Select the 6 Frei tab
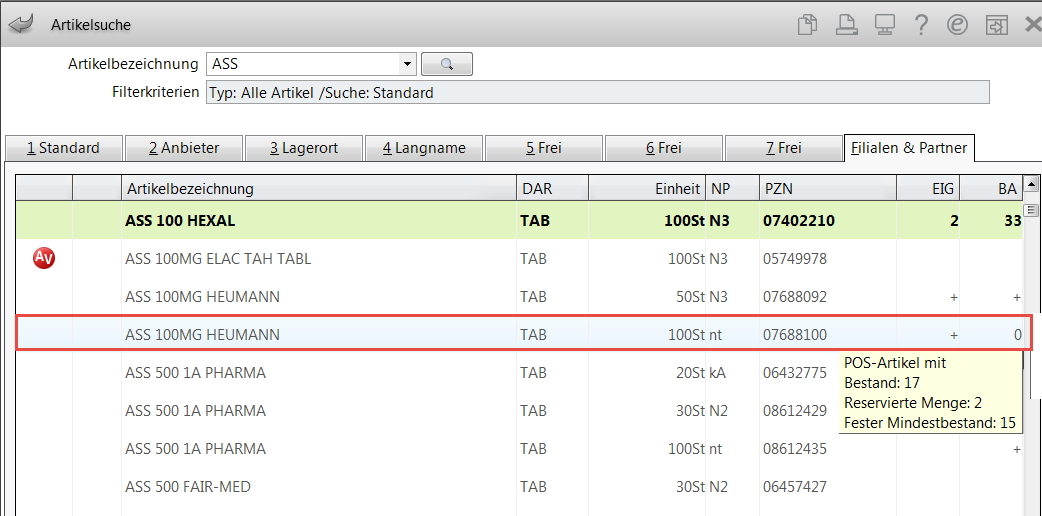Image resolution: width=1042 pixels, height=516 pixels. [x=664, y=148]
